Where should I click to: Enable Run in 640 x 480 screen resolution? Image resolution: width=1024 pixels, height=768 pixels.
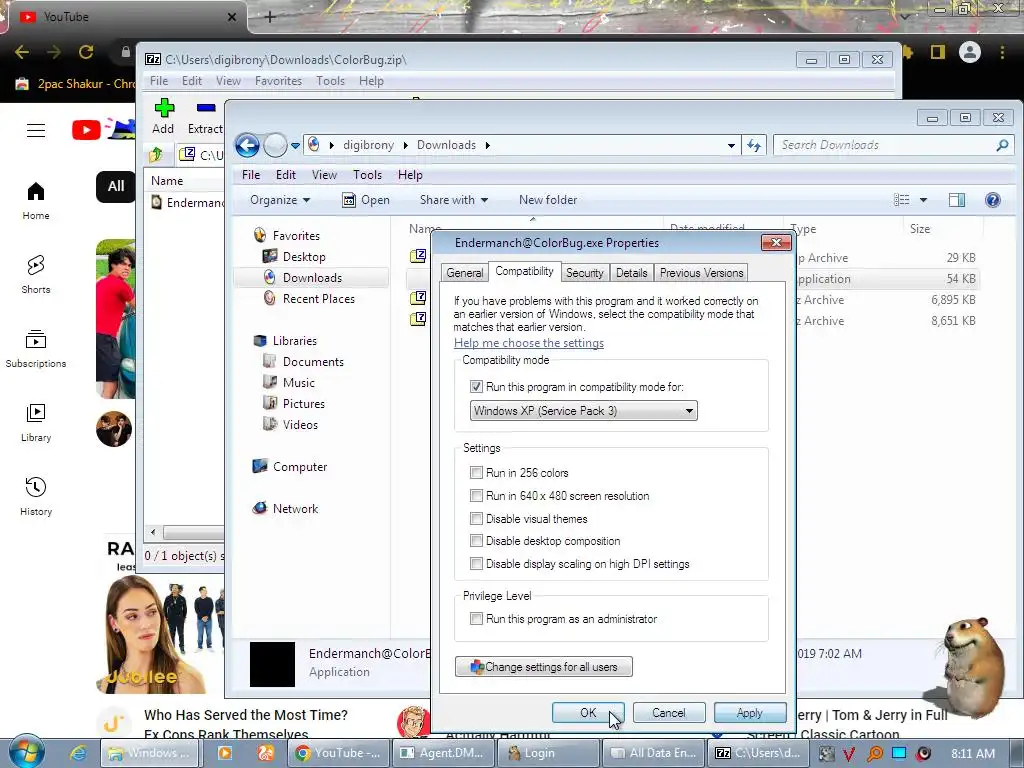[476, 496]
